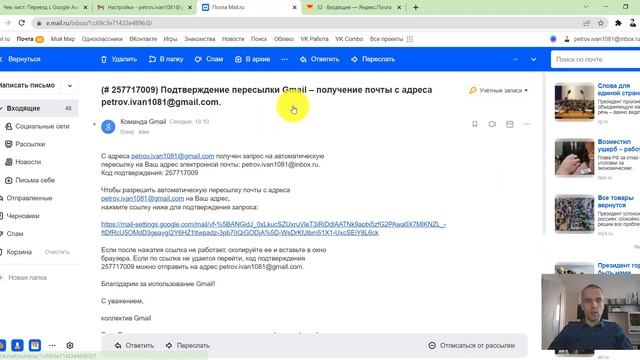
Task: Go to the next email arrow down
Action: tap(533, 59)
